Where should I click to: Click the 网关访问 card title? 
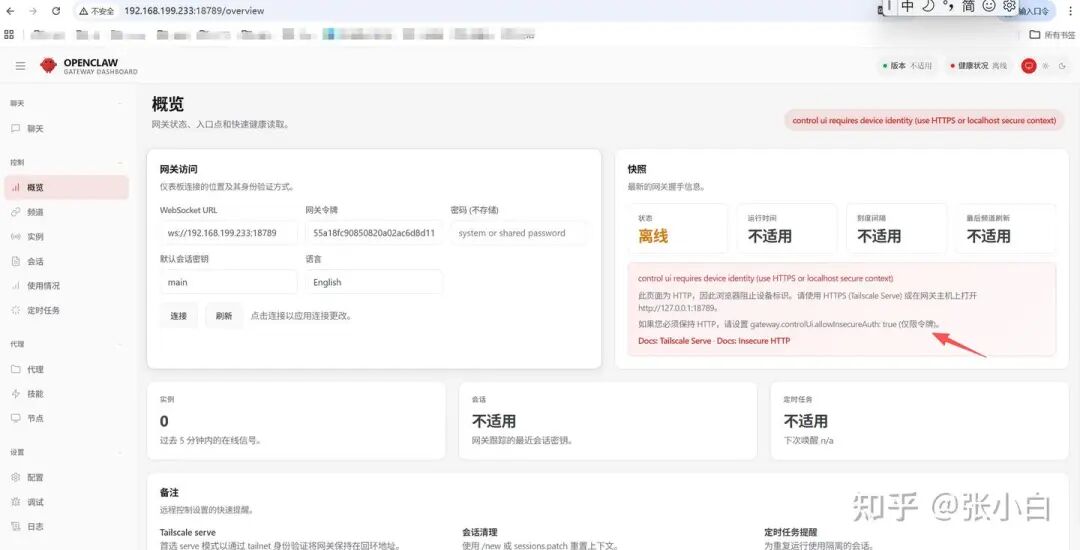tap(179, 169)
